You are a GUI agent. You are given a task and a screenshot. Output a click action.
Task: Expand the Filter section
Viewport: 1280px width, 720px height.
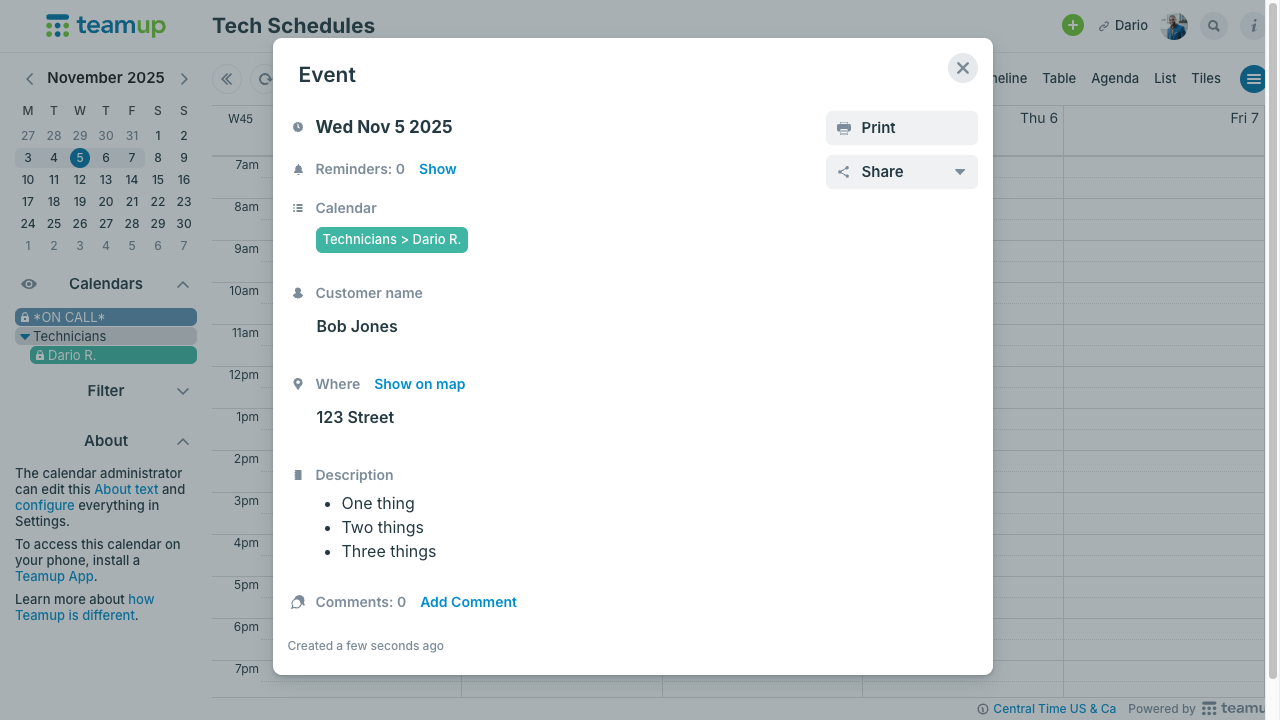click(x=183, y=391)
